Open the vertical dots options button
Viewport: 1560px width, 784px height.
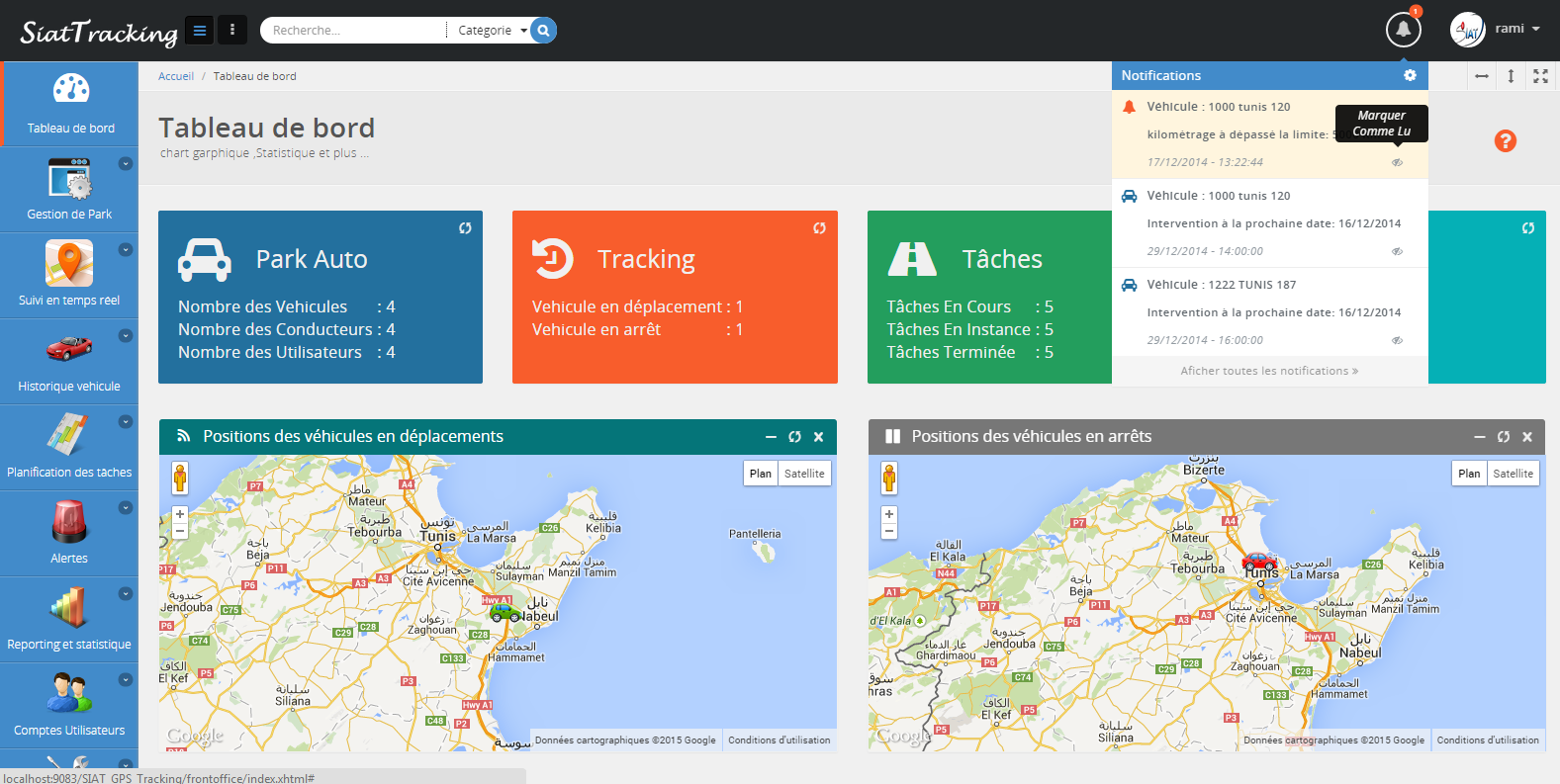232,31
